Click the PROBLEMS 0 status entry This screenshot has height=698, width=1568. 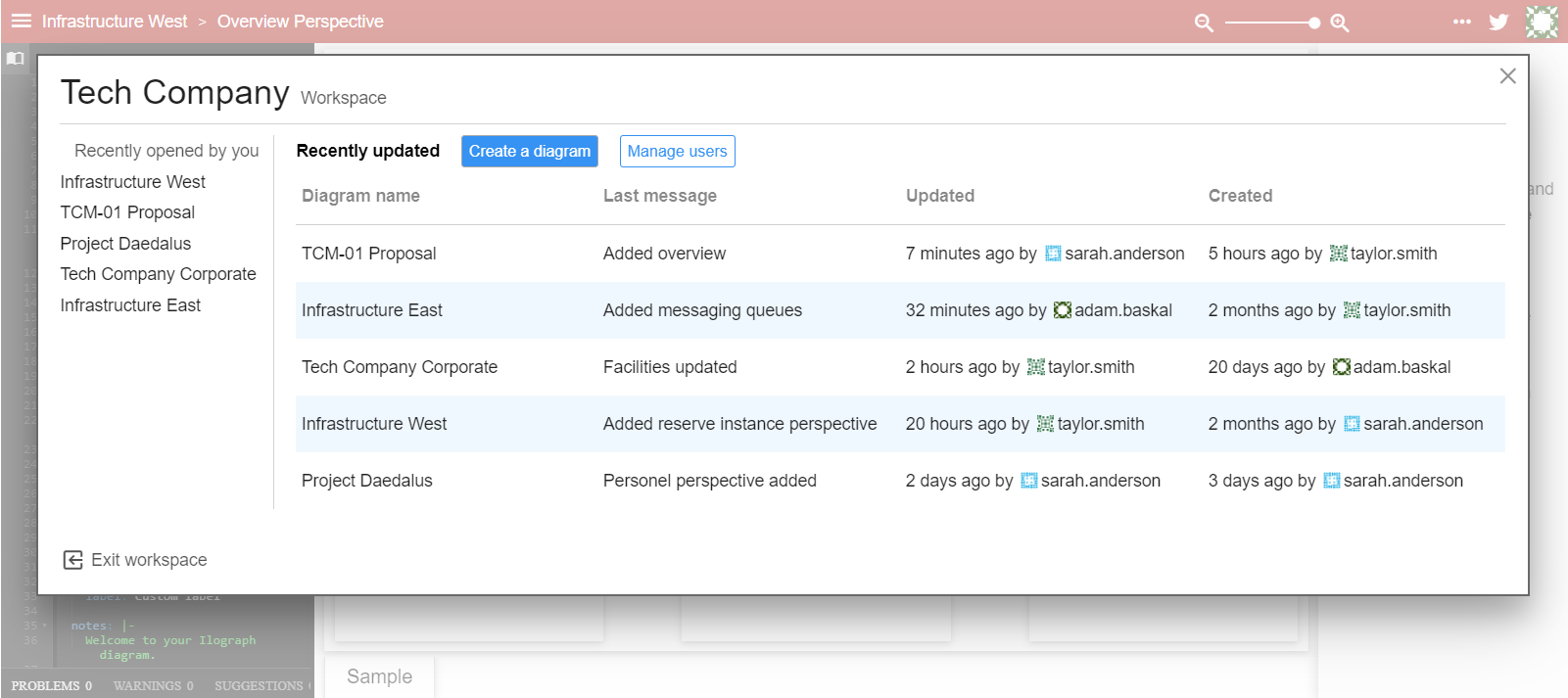coord(52,685)
